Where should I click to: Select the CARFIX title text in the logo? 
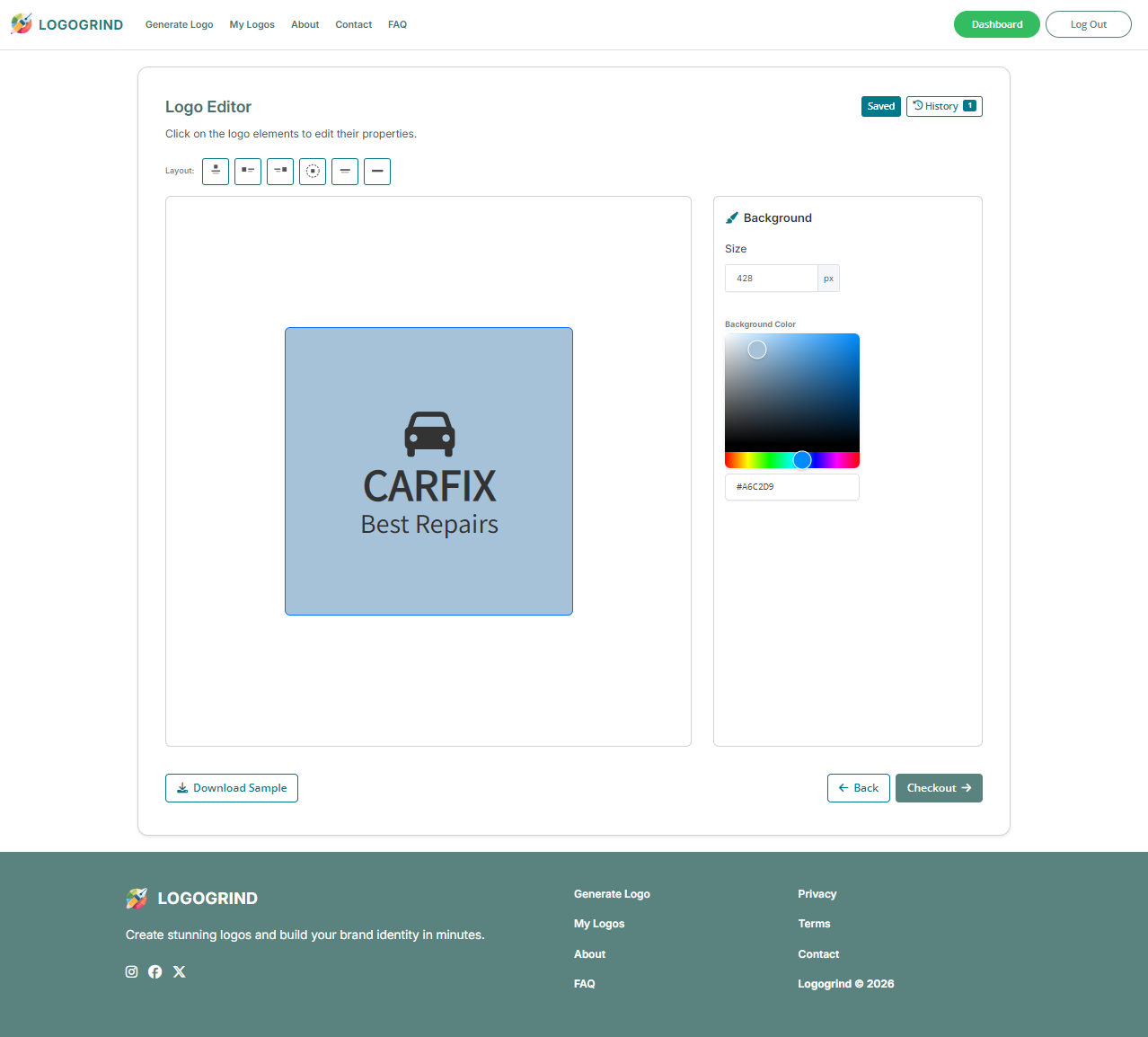429,486
